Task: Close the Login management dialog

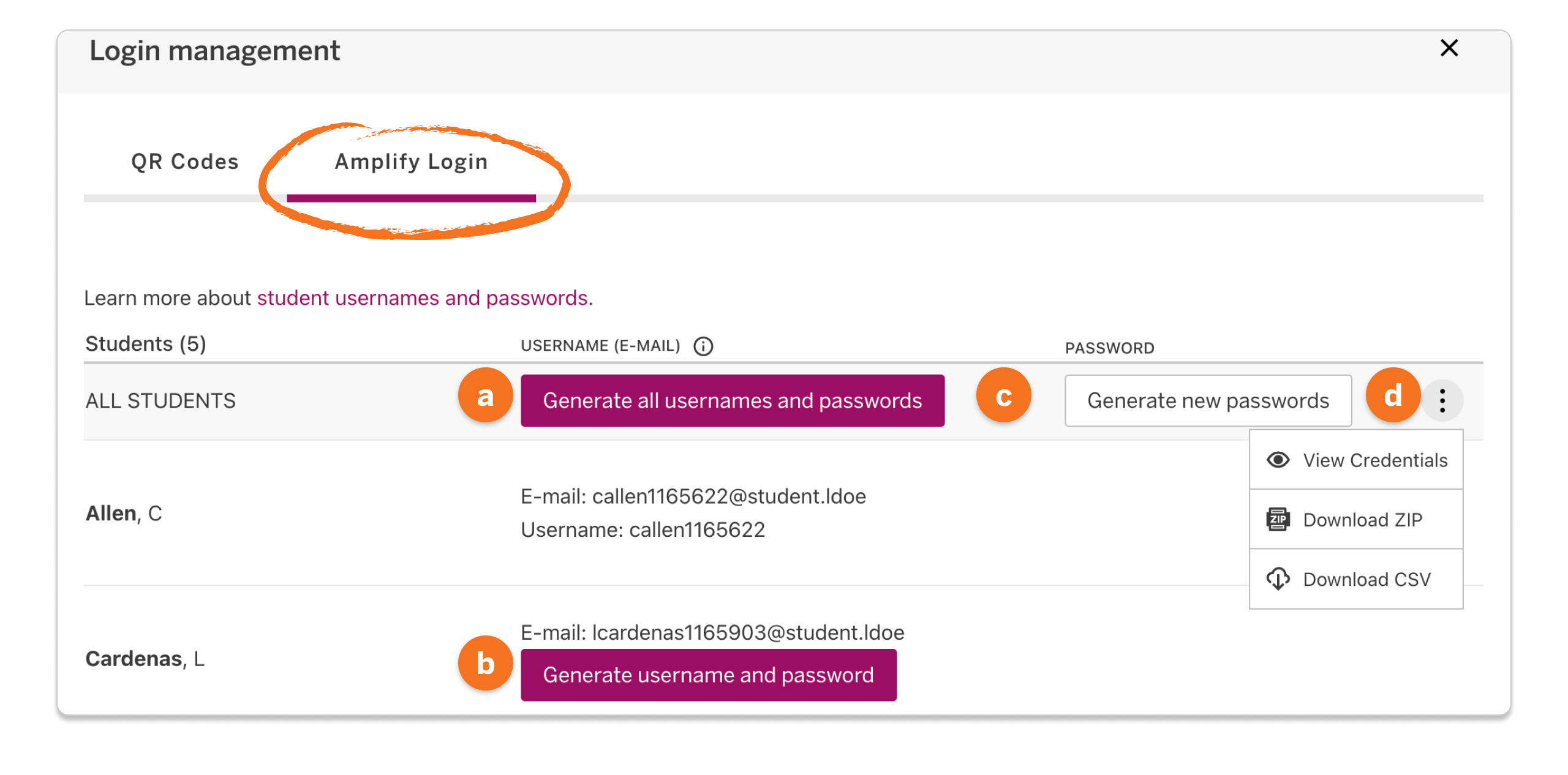Action: click(1449, 48)
